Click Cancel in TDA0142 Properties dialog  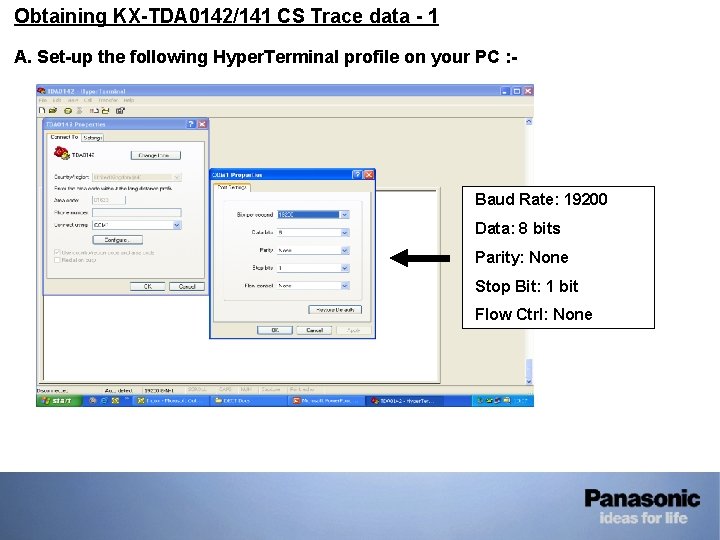click(x=187, y=287)
